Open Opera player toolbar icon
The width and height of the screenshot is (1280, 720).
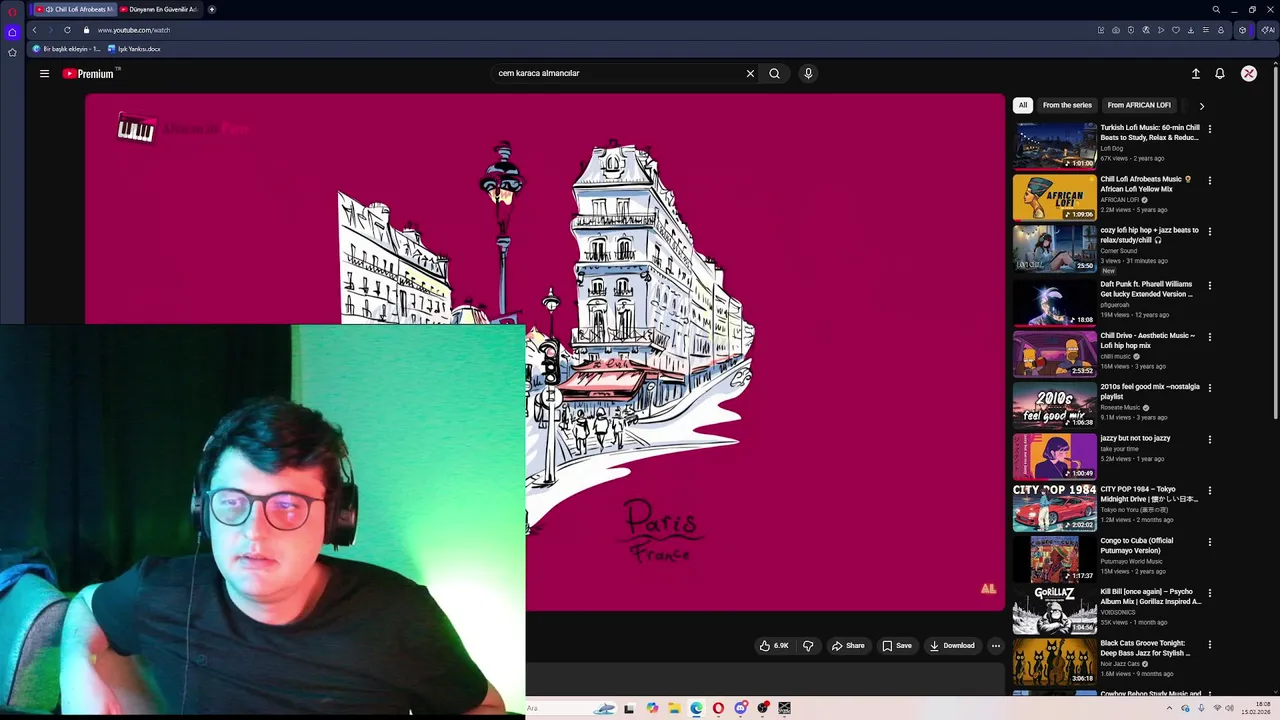[x=1161, y=30]
